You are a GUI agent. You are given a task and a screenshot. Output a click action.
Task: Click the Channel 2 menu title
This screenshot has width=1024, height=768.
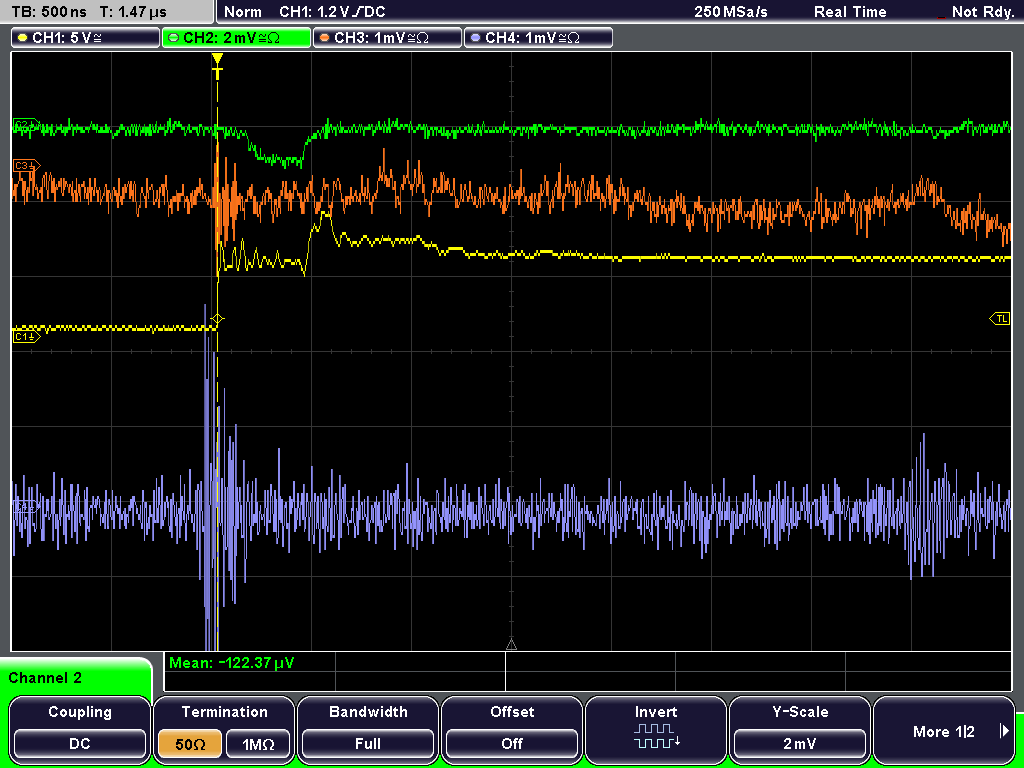[x=45, y=678]
